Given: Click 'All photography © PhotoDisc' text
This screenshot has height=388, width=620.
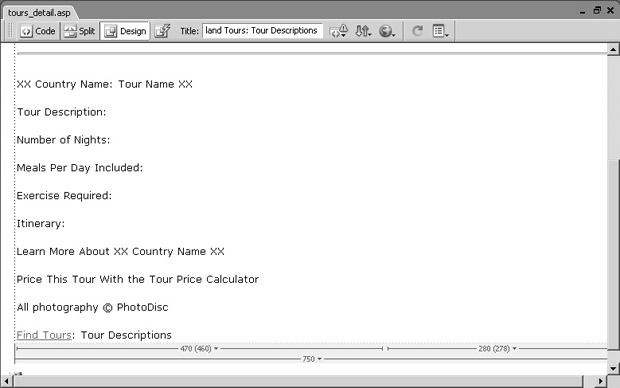Looking at the screenshot, I should point(93,307).
